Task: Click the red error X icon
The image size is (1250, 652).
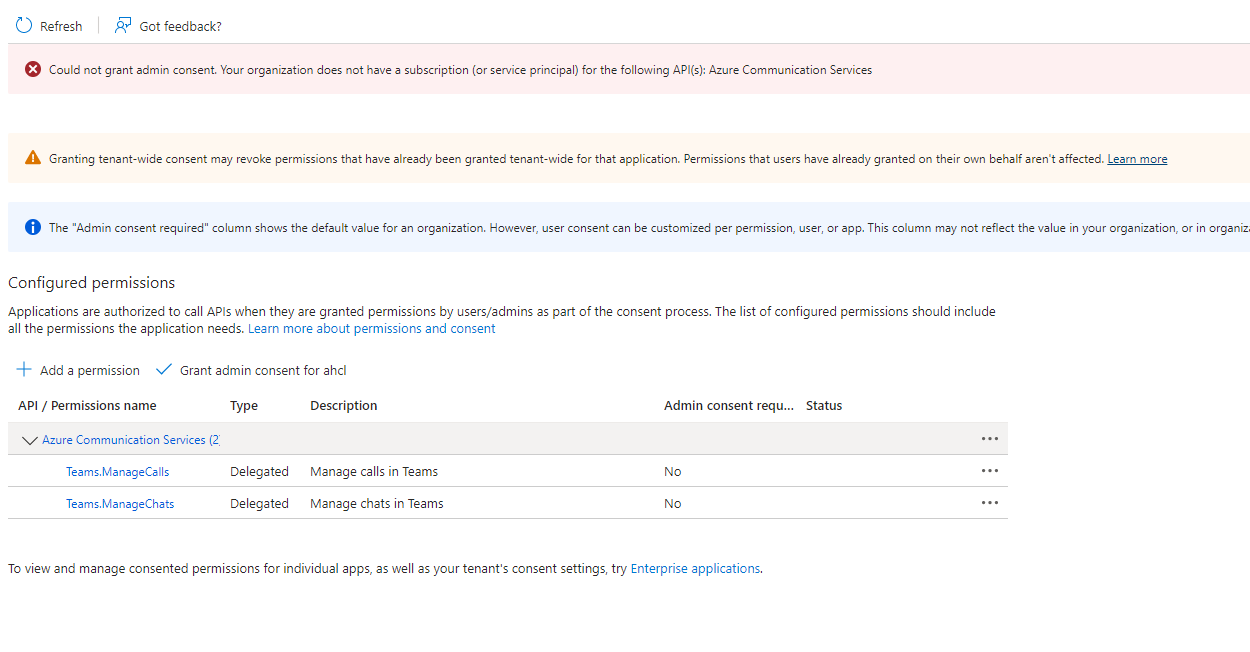Action: coord(33,69)
